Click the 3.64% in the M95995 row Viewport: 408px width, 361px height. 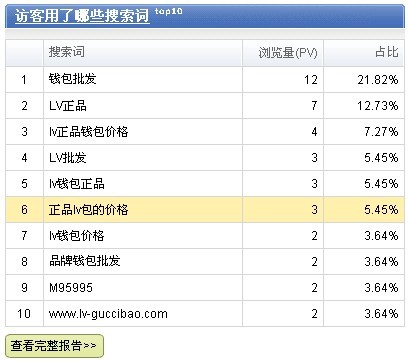click(381, 288)
